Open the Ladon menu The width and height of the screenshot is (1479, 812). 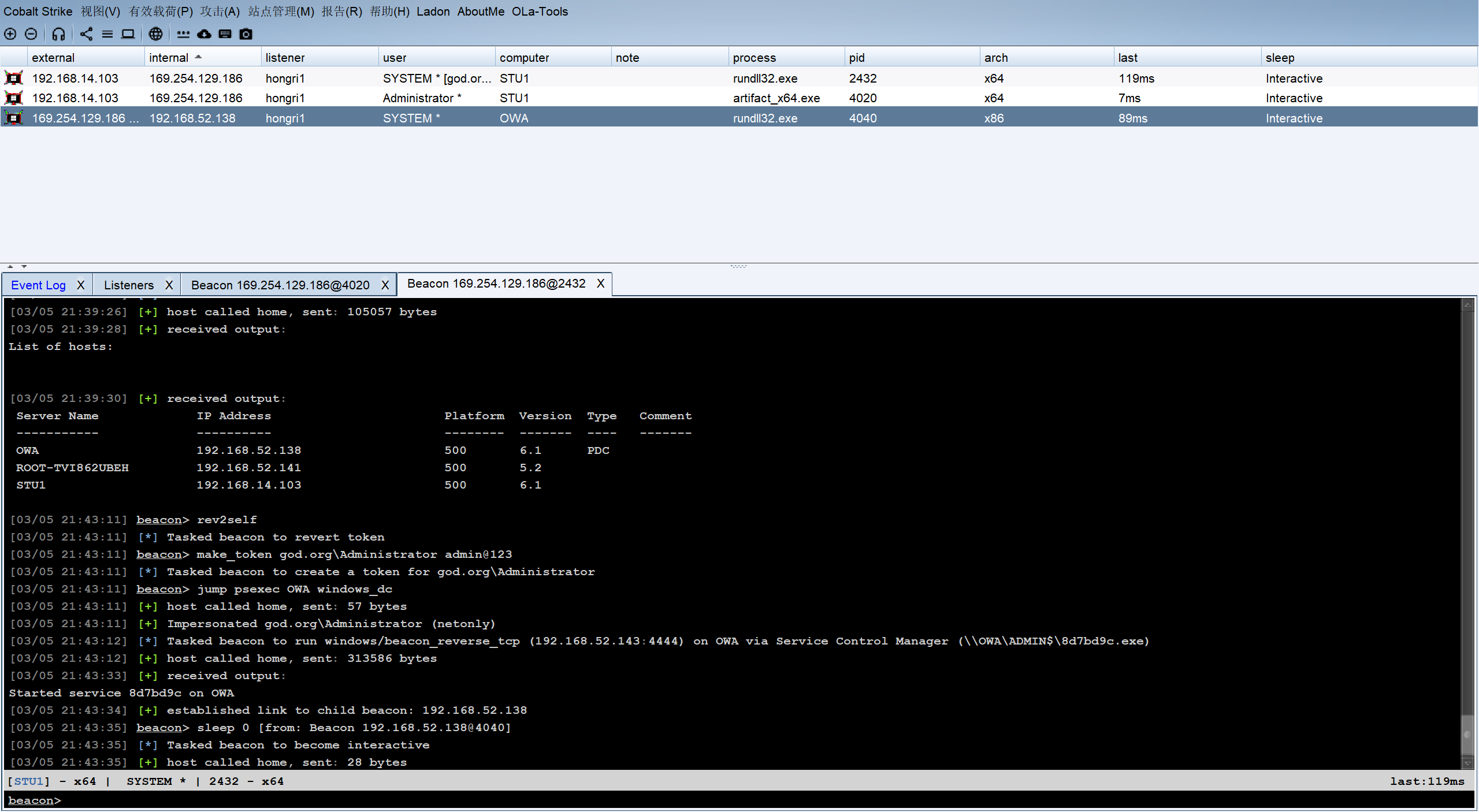click(433, 12)
